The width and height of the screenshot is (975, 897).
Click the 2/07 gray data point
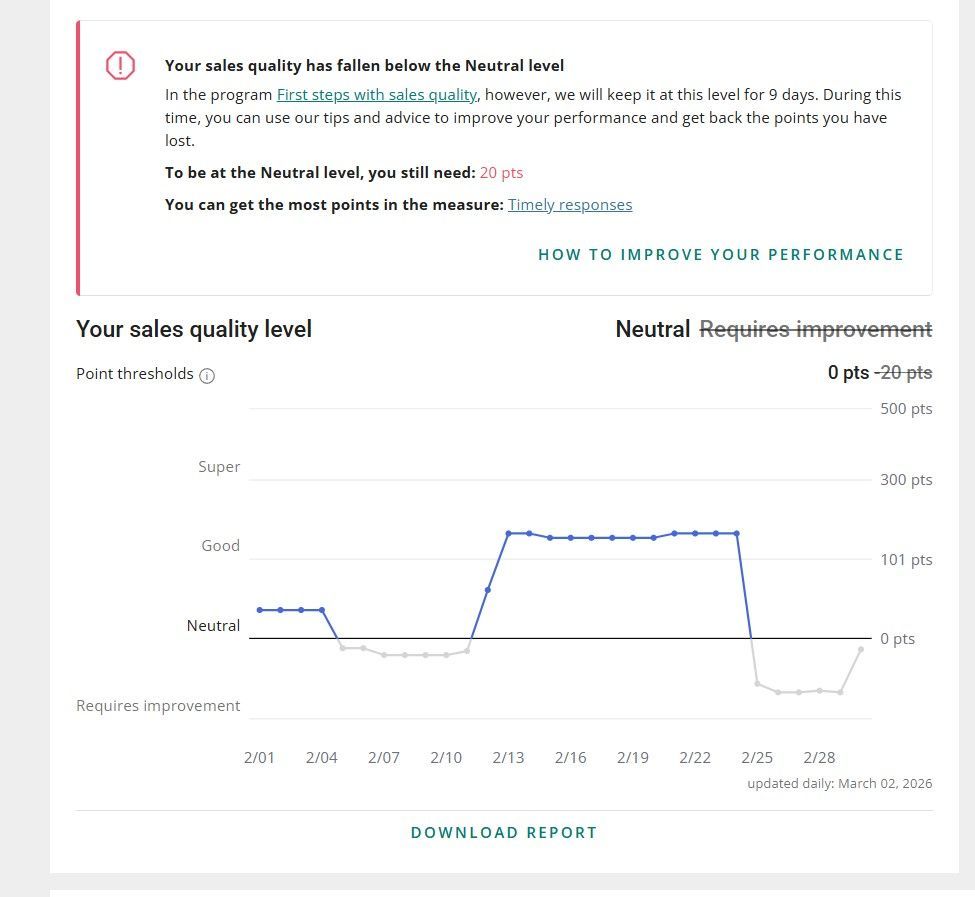pos(384,655)
